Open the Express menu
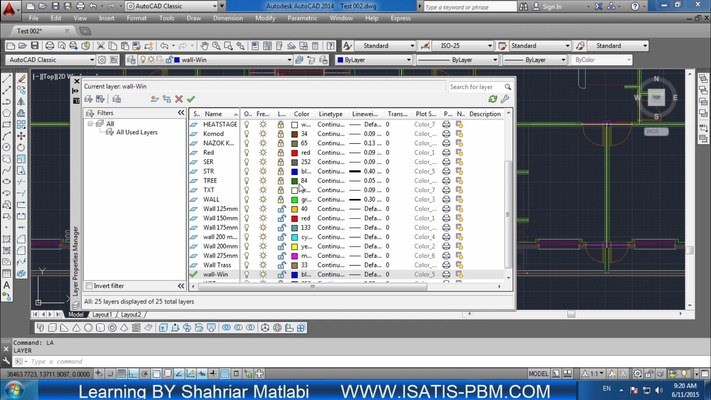 400,18
